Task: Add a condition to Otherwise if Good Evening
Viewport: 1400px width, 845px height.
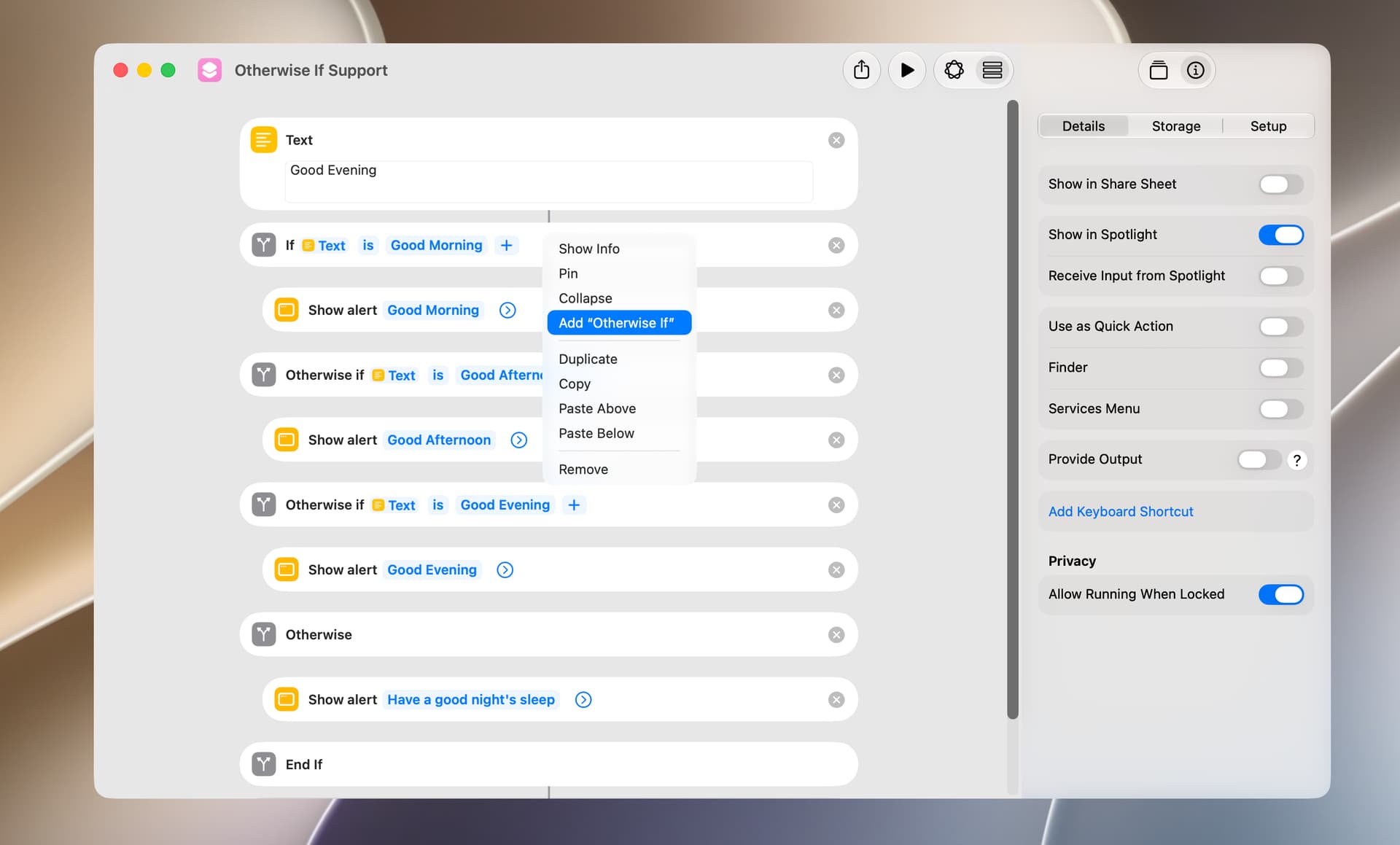Action: pos(574,505)
